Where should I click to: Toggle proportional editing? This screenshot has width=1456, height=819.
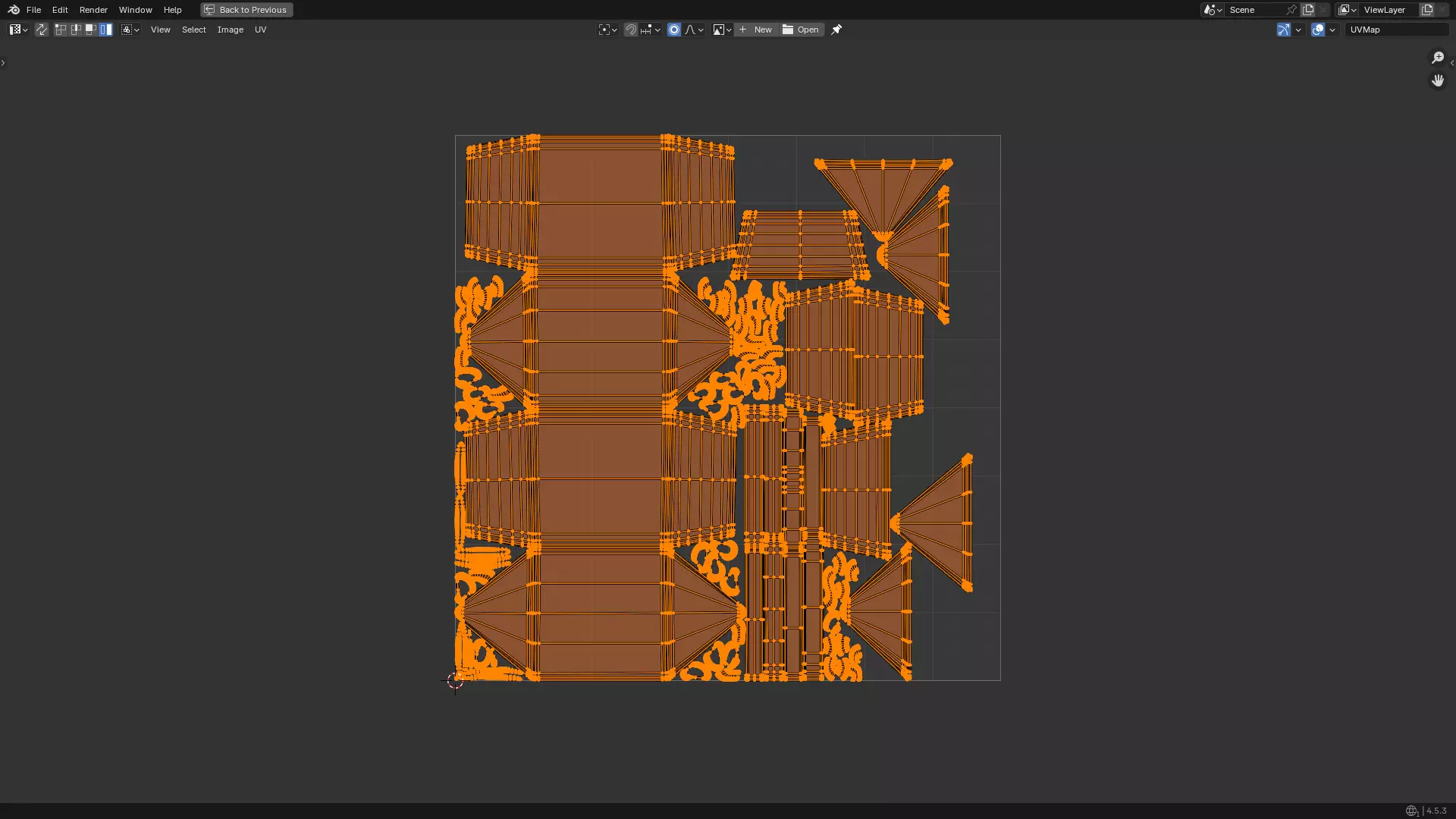pyautogui.click(x=674, y=30)
